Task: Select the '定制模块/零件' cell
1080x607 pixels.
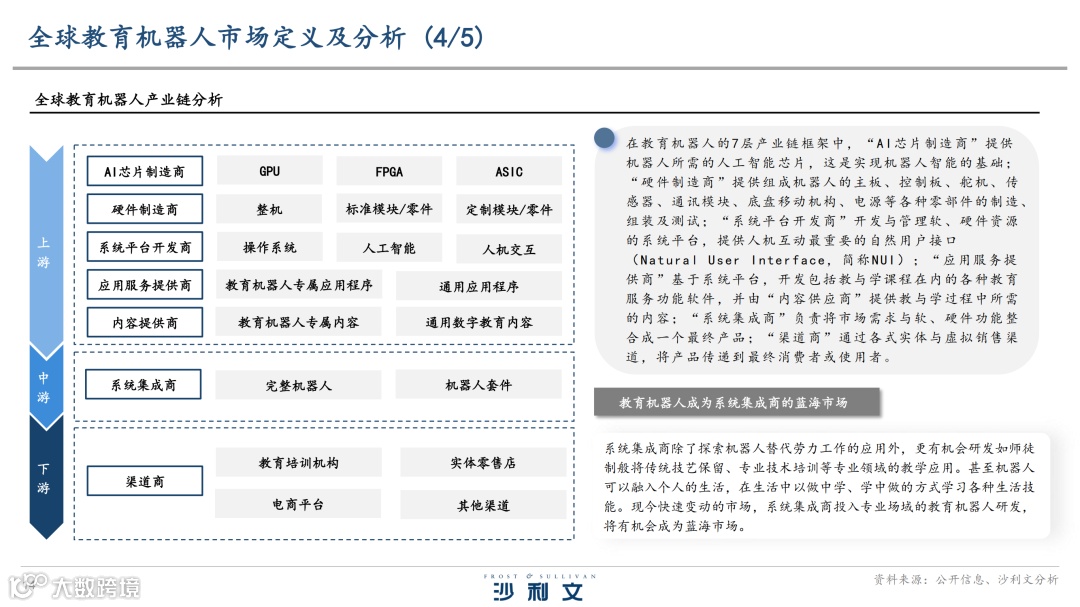Action: 509,209
